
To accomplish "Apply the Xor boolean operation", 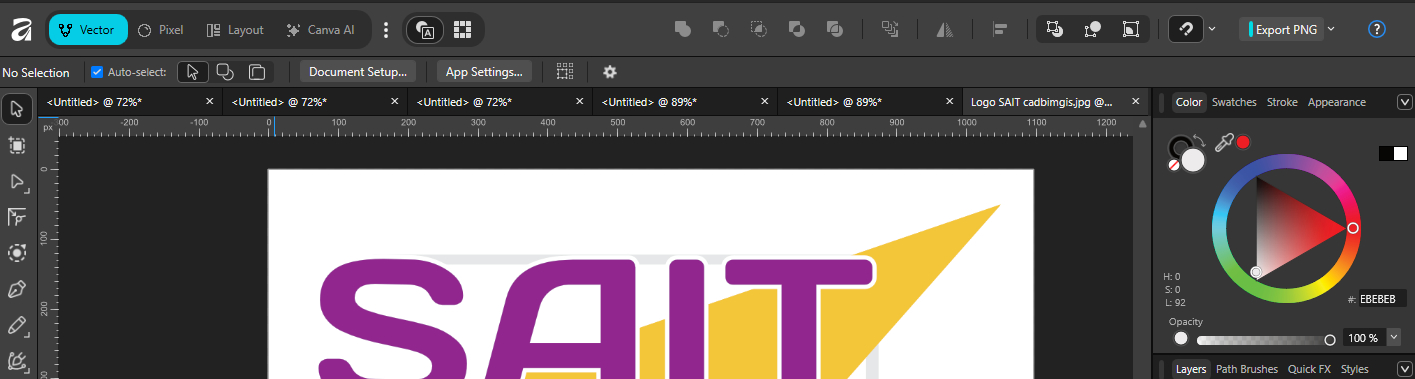I will coord(797,30).
